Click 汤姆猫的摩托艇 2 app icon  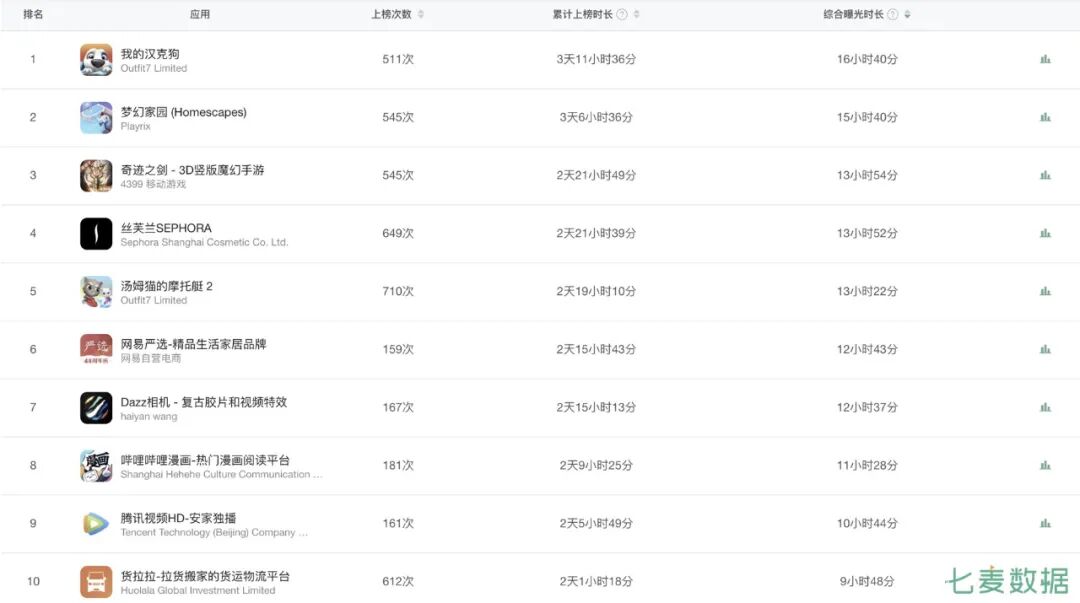[96, 291]
